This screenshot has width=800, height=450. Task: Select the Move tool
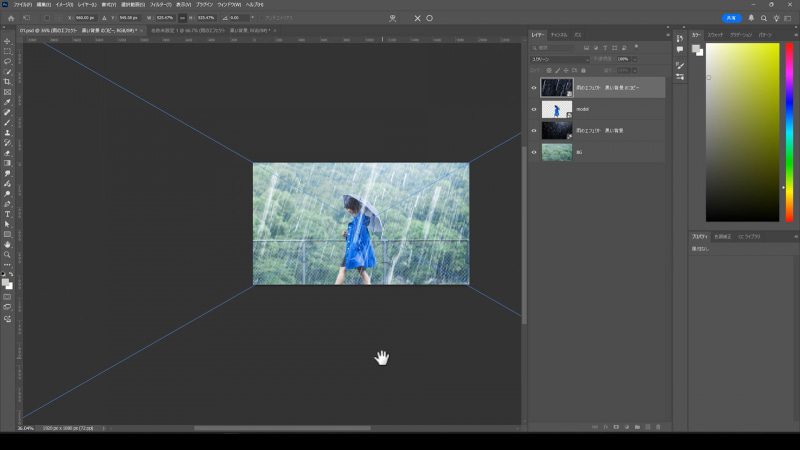[7, 41]
